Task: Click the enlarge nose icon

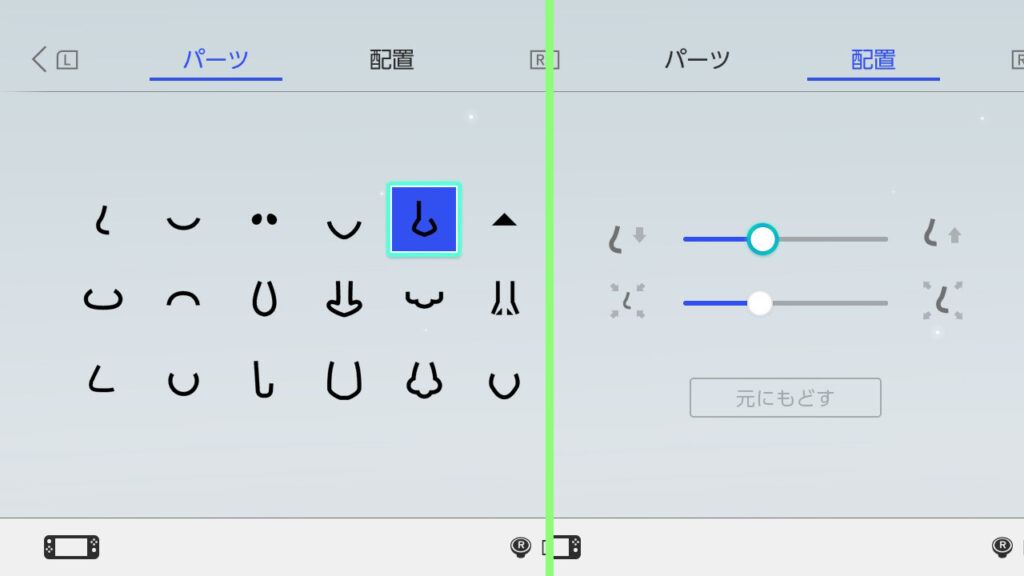Action: tap(942, 300)
